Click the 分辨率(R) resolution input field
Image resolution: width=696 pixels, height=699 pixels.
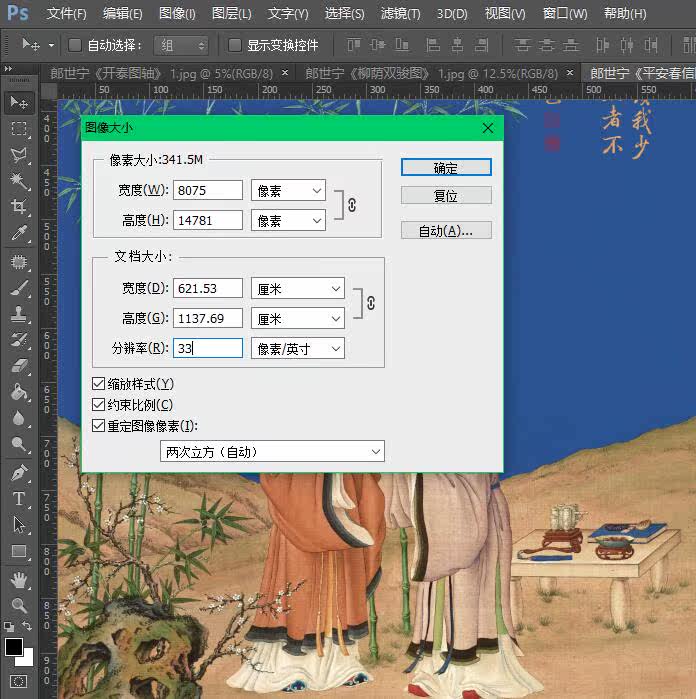[208, 348]
